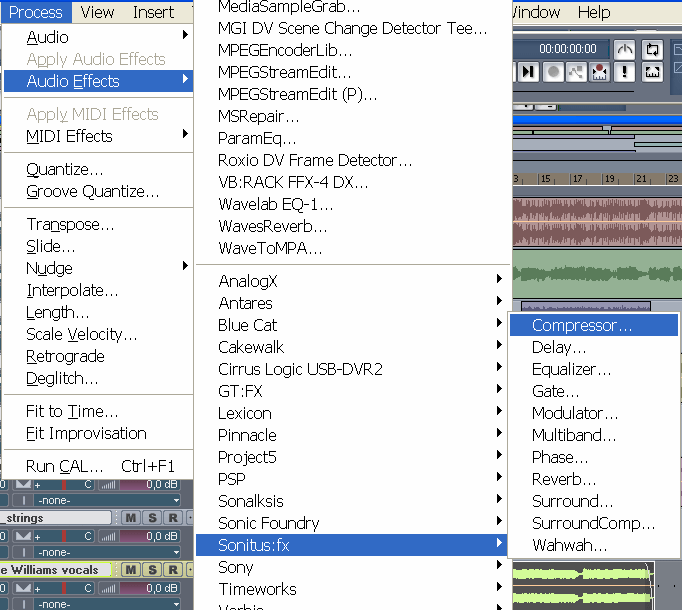Open the Help menu
The height and width of the screenshot is (610, 682).
click(594, 12)
